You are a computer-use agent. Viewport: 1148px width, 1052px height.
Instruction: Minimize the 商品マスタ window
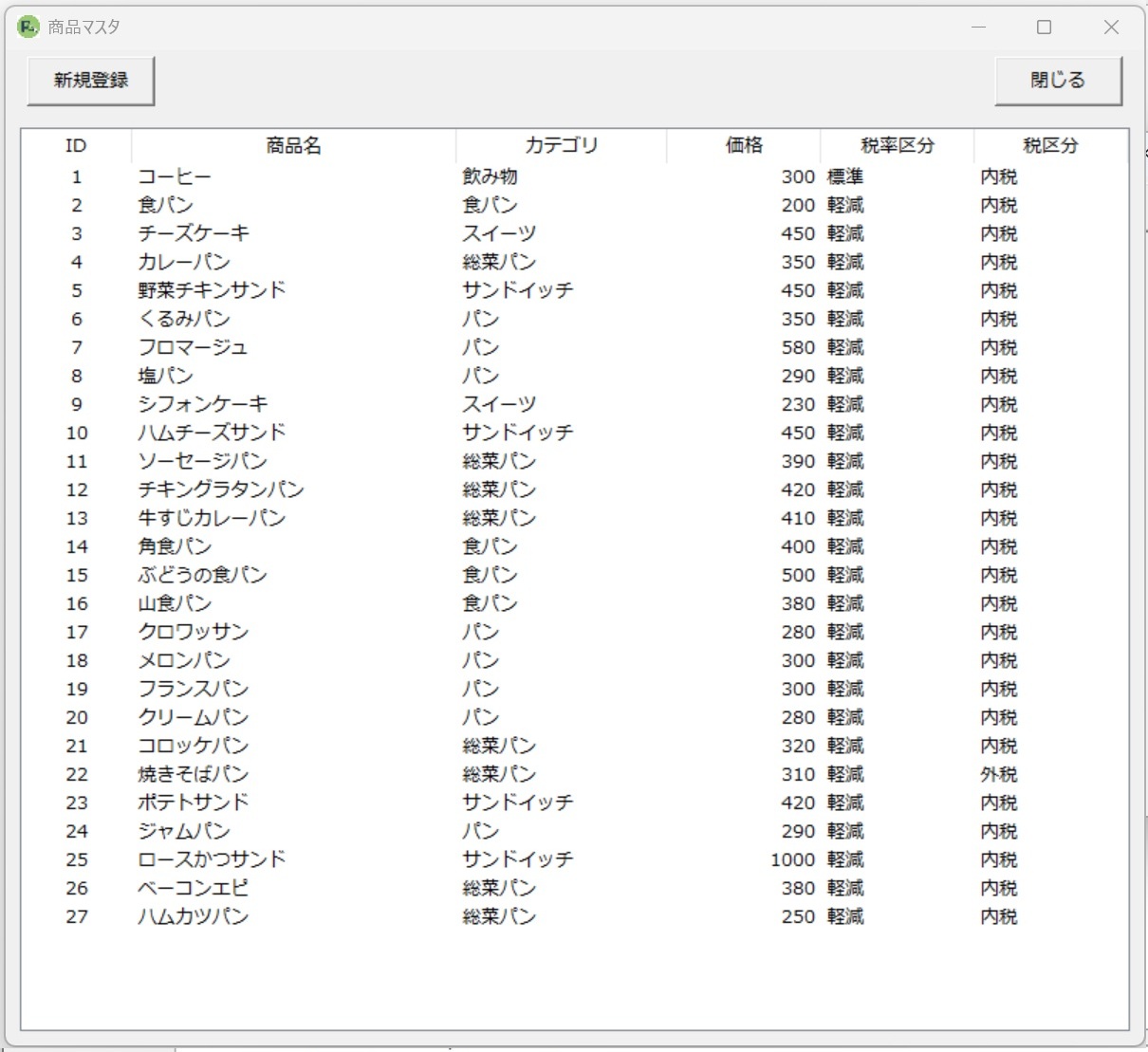978,28
